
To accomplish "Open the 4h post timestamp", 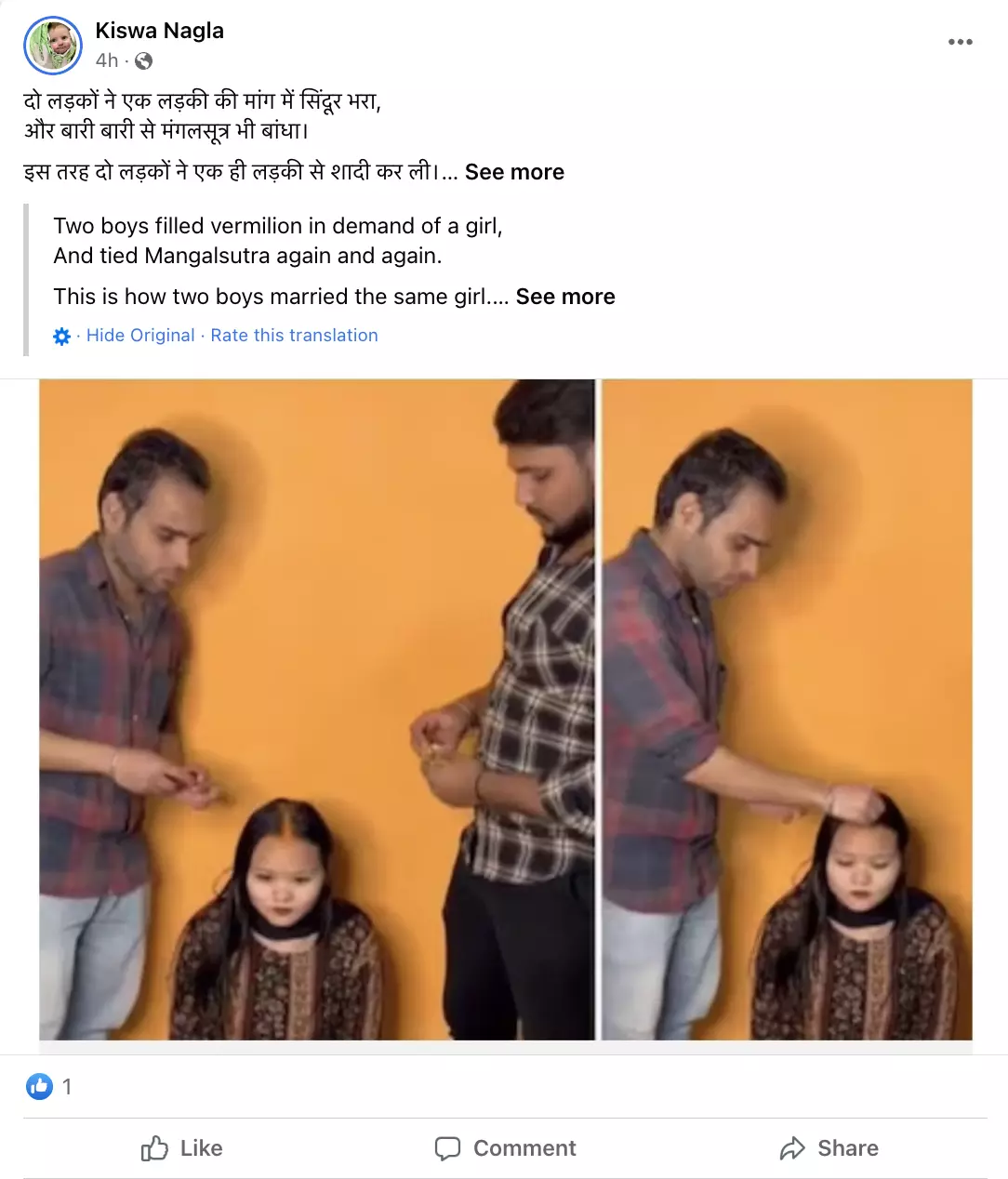I will pyautogui.click(x=107, y=60).
